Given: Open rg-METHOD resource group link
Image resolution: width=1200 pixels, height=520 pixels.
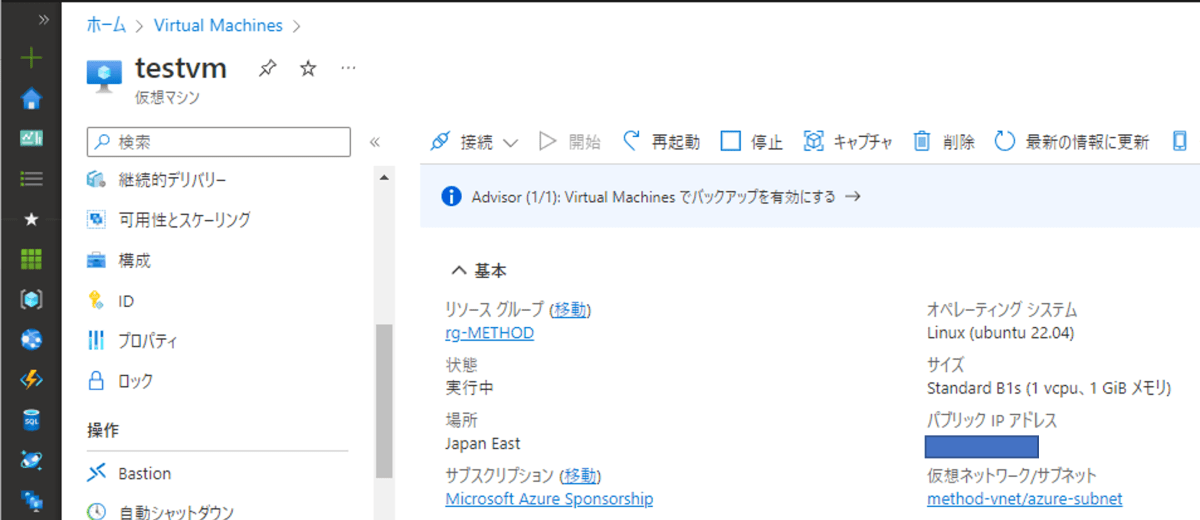Looking at the screenshot, I should tap(489, 333).
